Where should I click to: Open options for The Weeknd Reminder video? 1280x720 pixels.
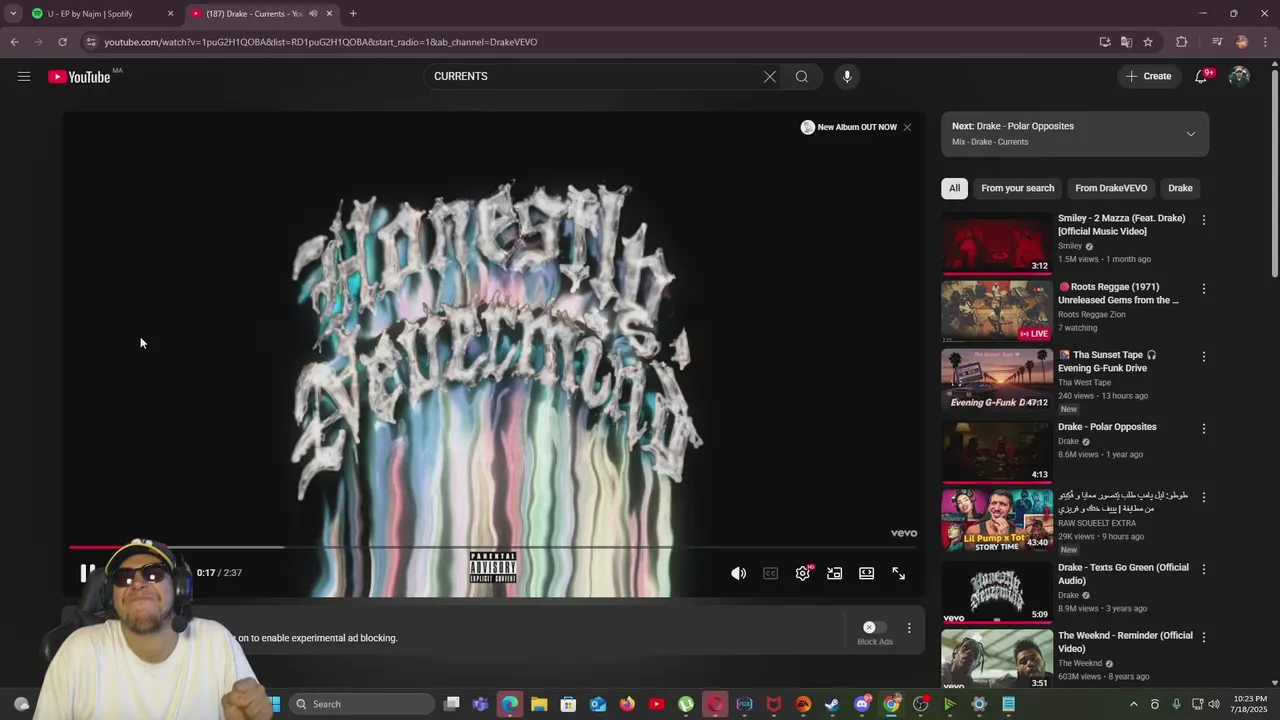click(x=1204, y=637)
